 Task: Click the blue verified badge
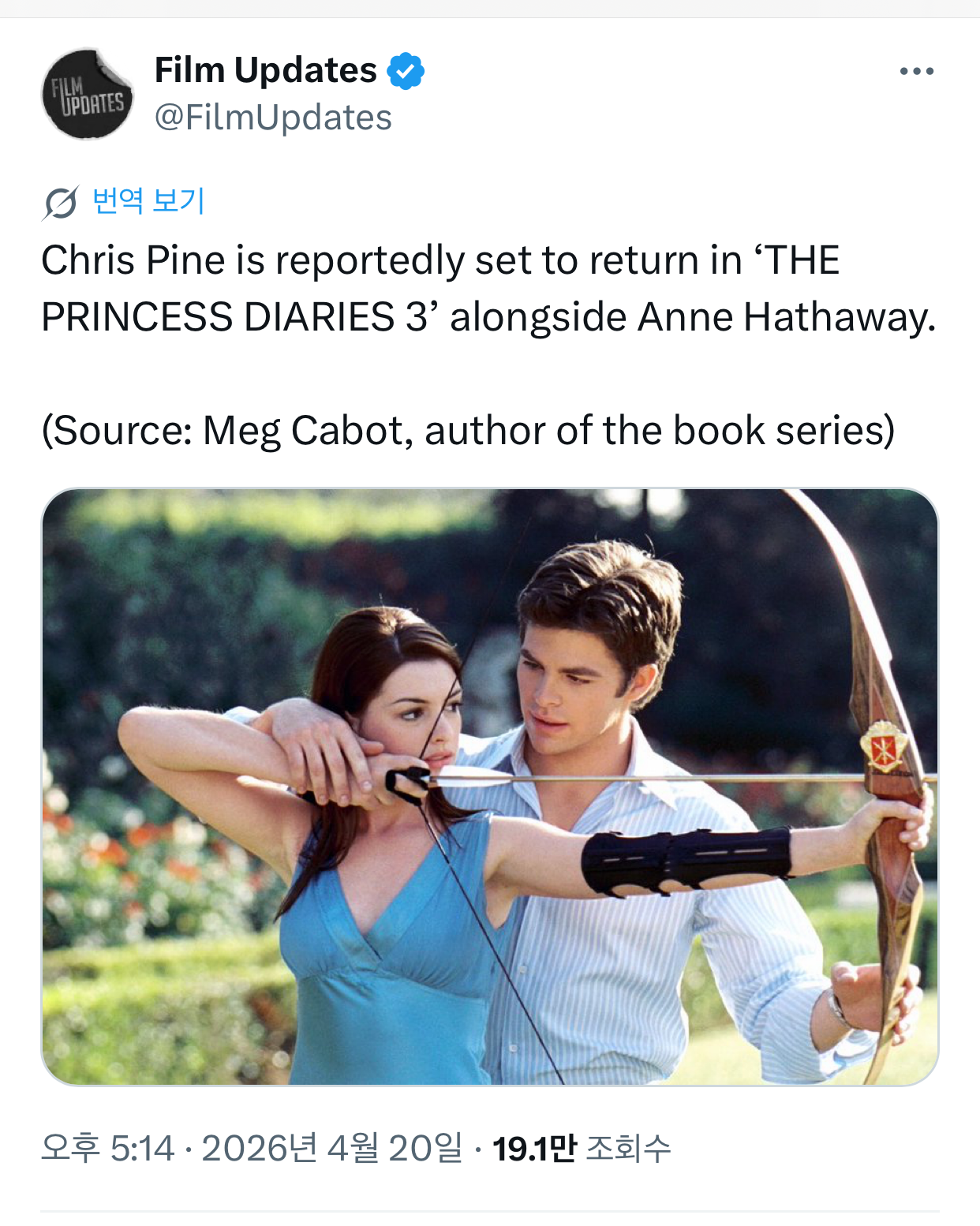[x=406, y=71]
